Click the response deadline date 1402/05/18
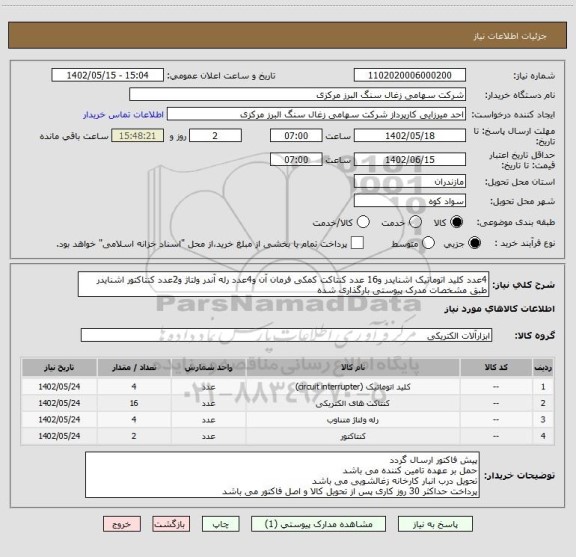The height and width of the screenshot is (557, 576). coord(410,136)
